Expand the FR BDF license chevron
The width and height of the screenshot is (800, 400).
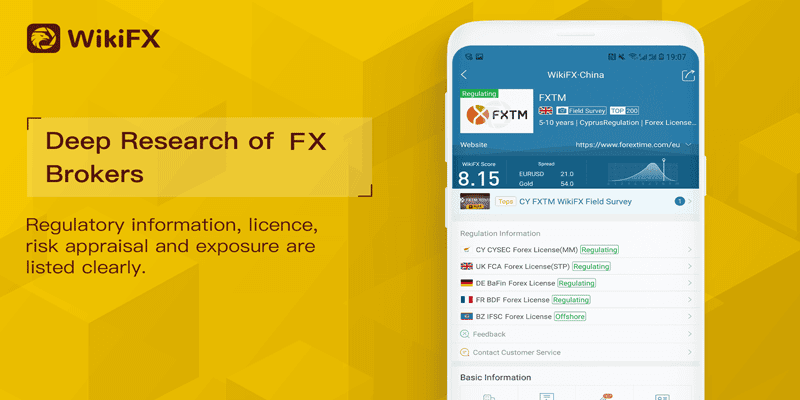(x=689, y=300)
